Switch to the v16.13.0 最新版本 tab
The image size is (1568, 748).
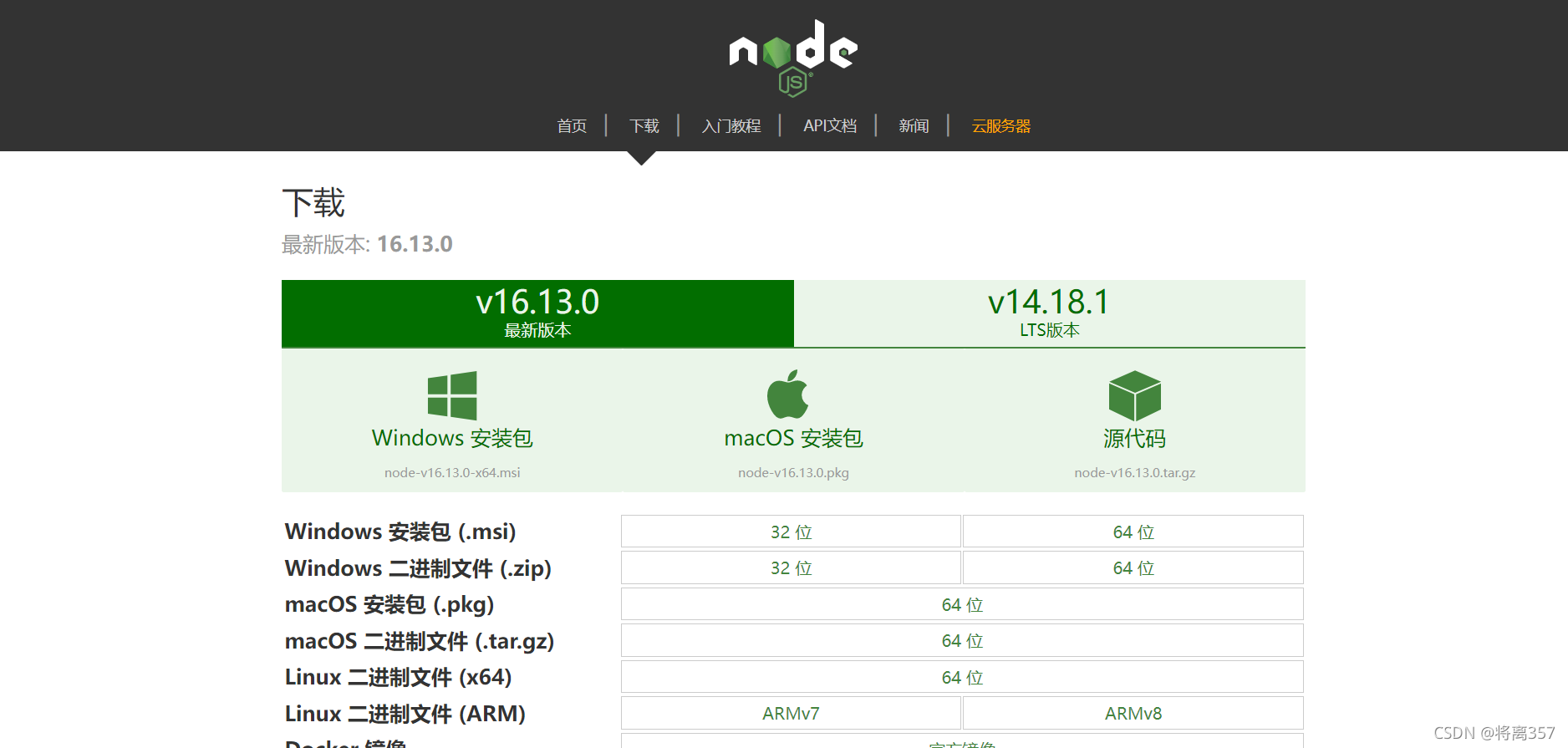(537, 313)
